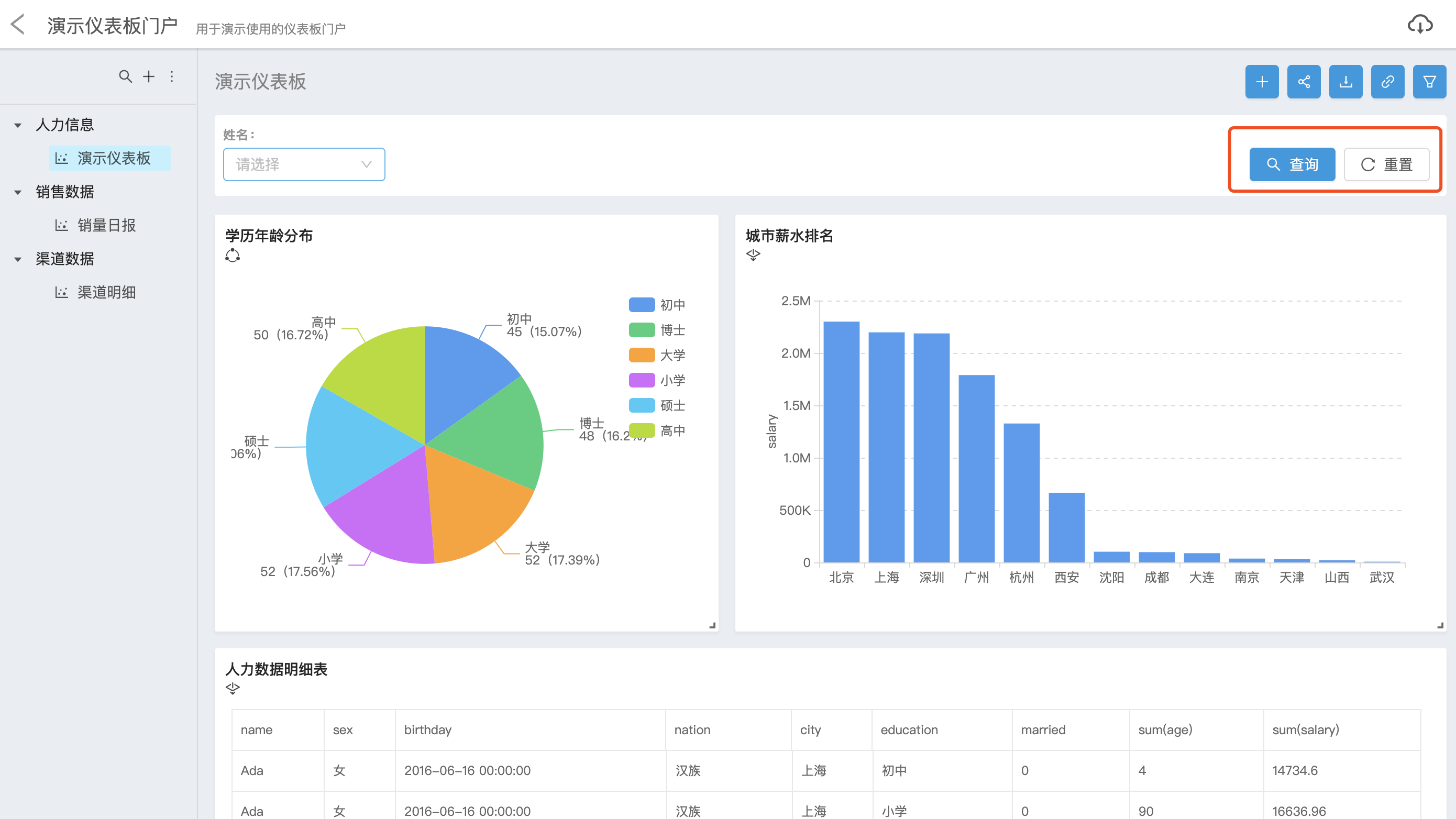Click the 重置 reset button
Image resolution: width=1456 pixels, height=819 pixels.
pyautogui.click(x=1386, y=164)
